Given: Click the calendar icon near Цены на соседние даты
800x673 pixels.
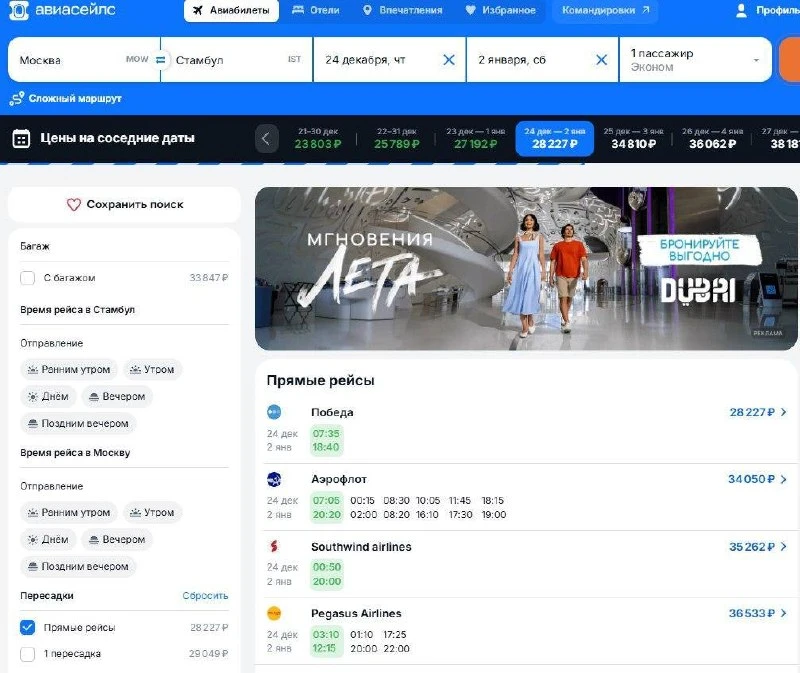Looking at the screenshot, I should (x=21, y=138).
